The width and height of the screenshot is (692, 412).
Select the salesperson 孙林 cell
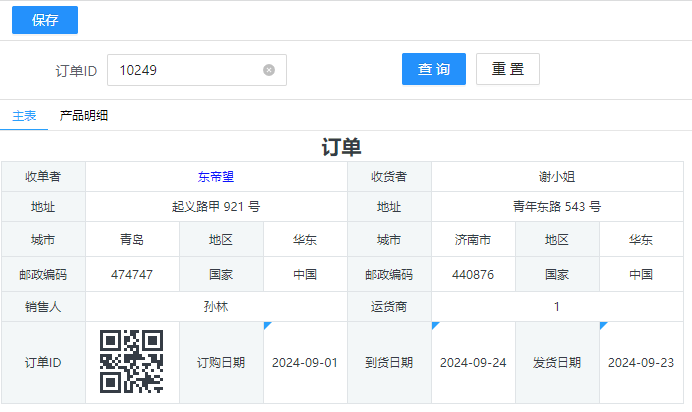(216, 307)
